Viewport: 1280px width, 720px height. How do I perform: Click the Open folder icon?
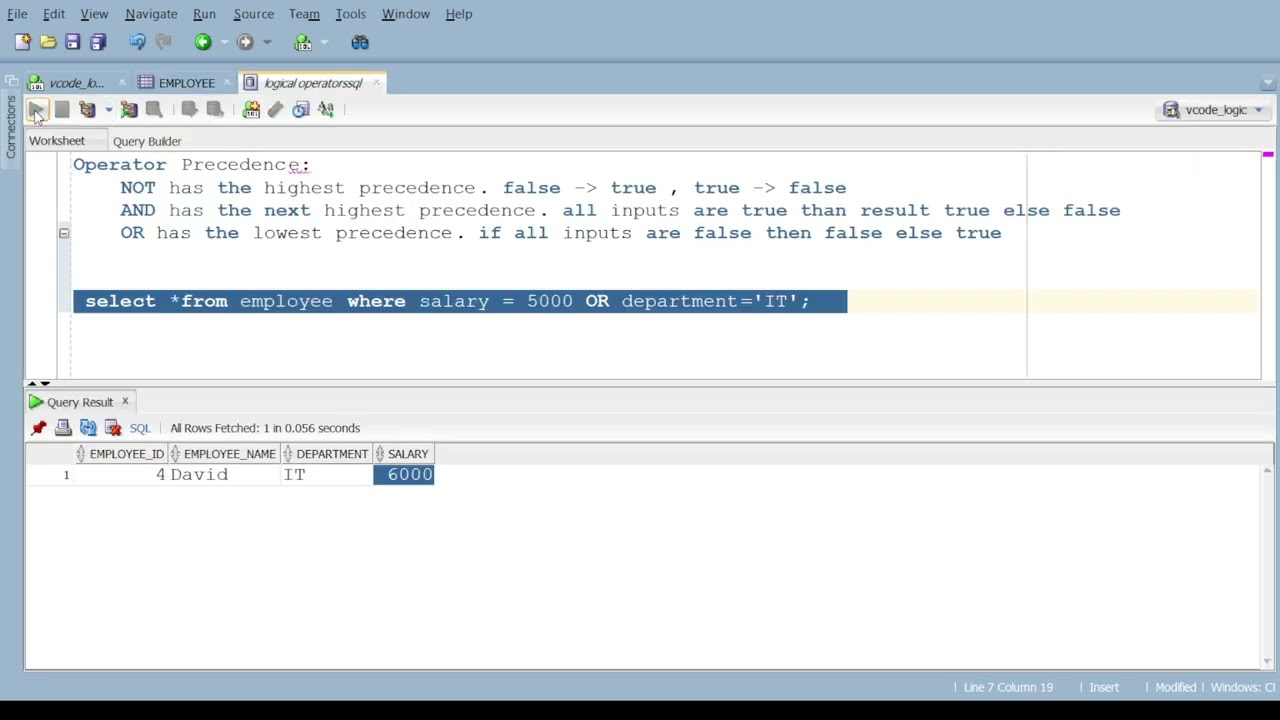click(x=48, y=42)
